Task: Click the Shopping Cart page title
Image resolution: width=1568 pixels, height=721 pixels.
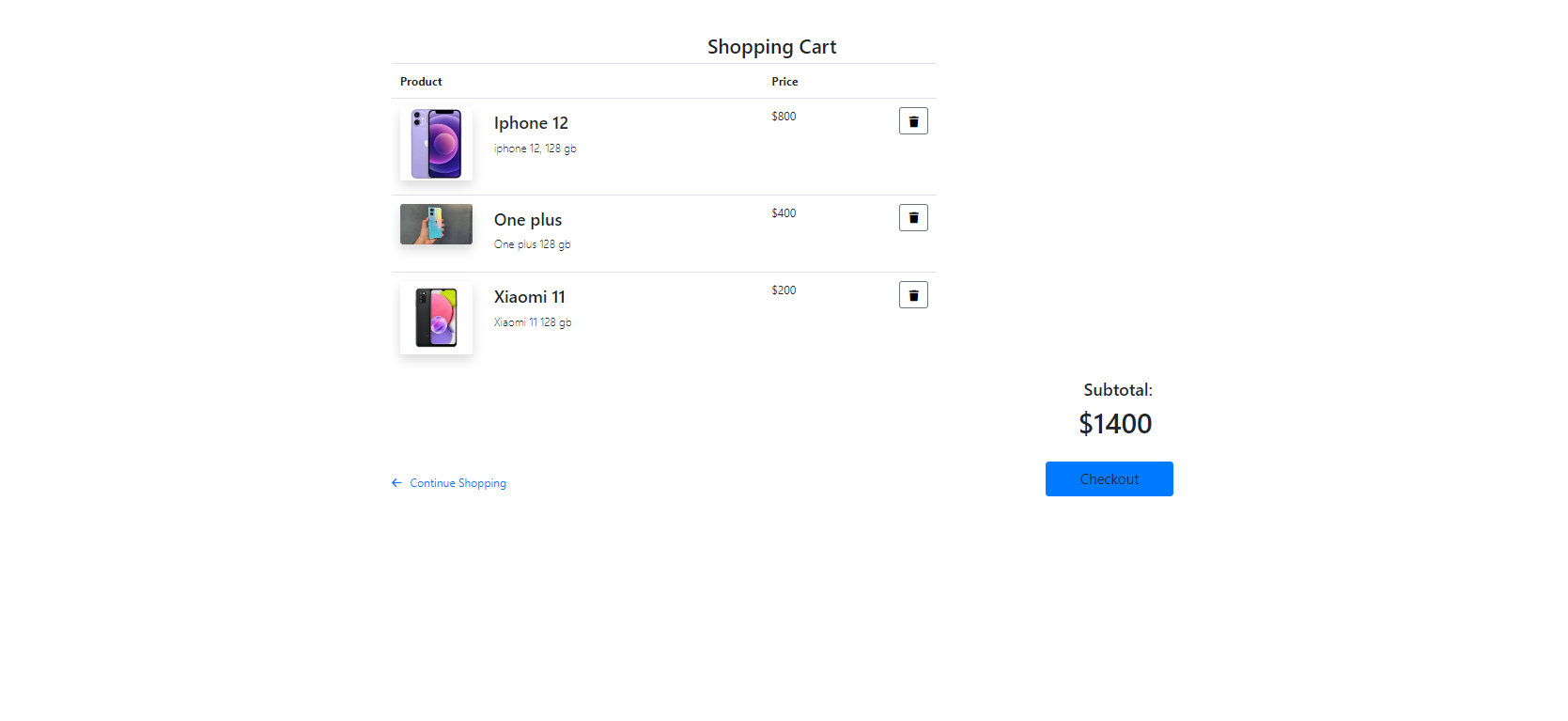Action: click(x=770, y=46)
